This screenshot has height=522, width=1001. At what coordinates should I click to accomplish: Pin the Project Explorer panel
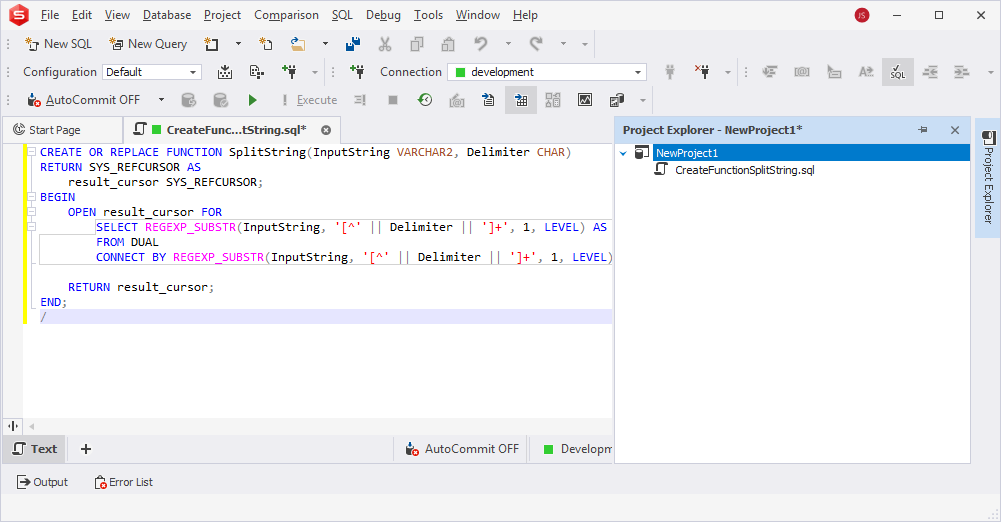click(923, 130)
